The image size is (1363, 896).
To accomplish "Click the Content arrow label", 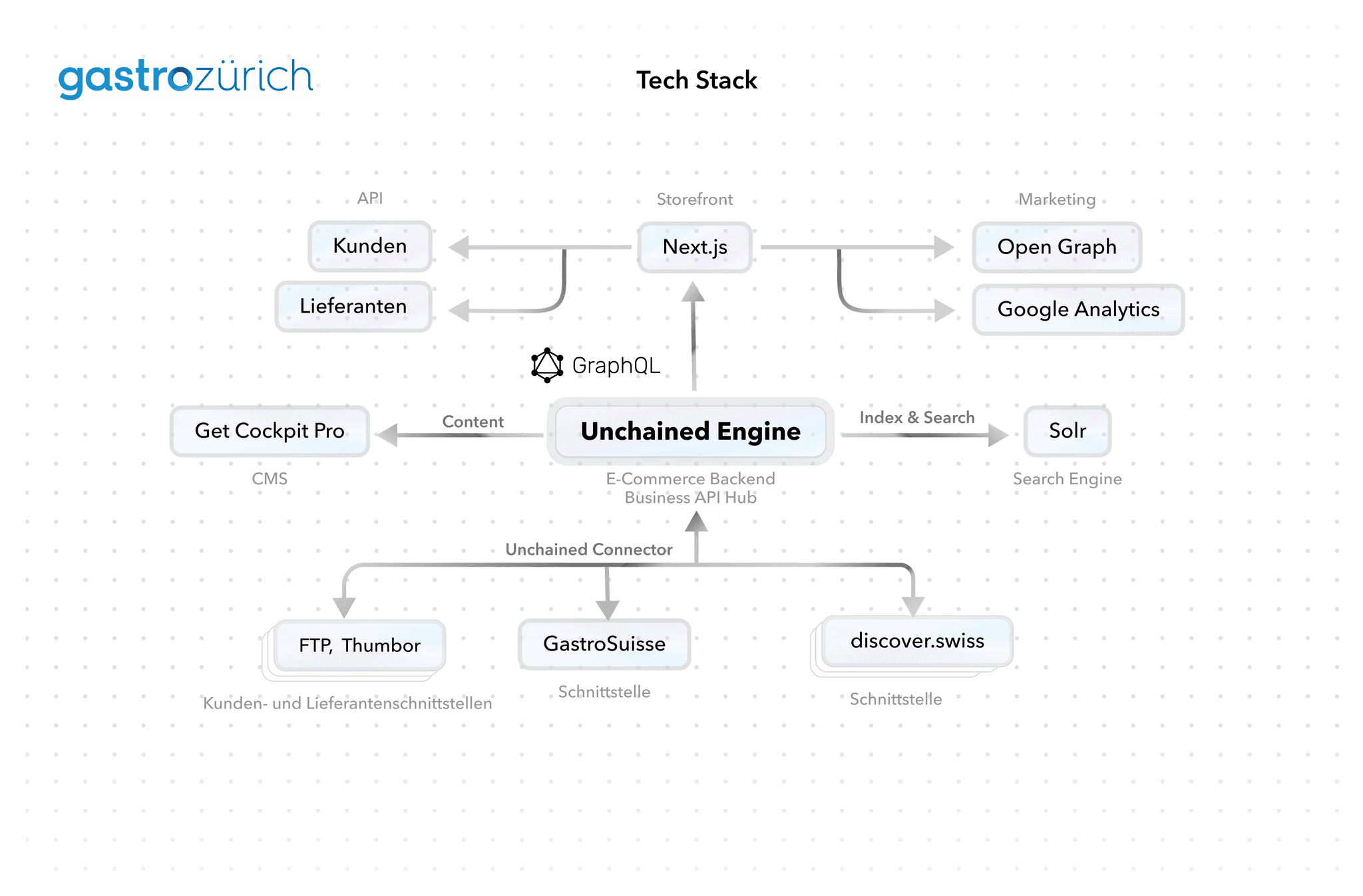I will coord(473,422).
